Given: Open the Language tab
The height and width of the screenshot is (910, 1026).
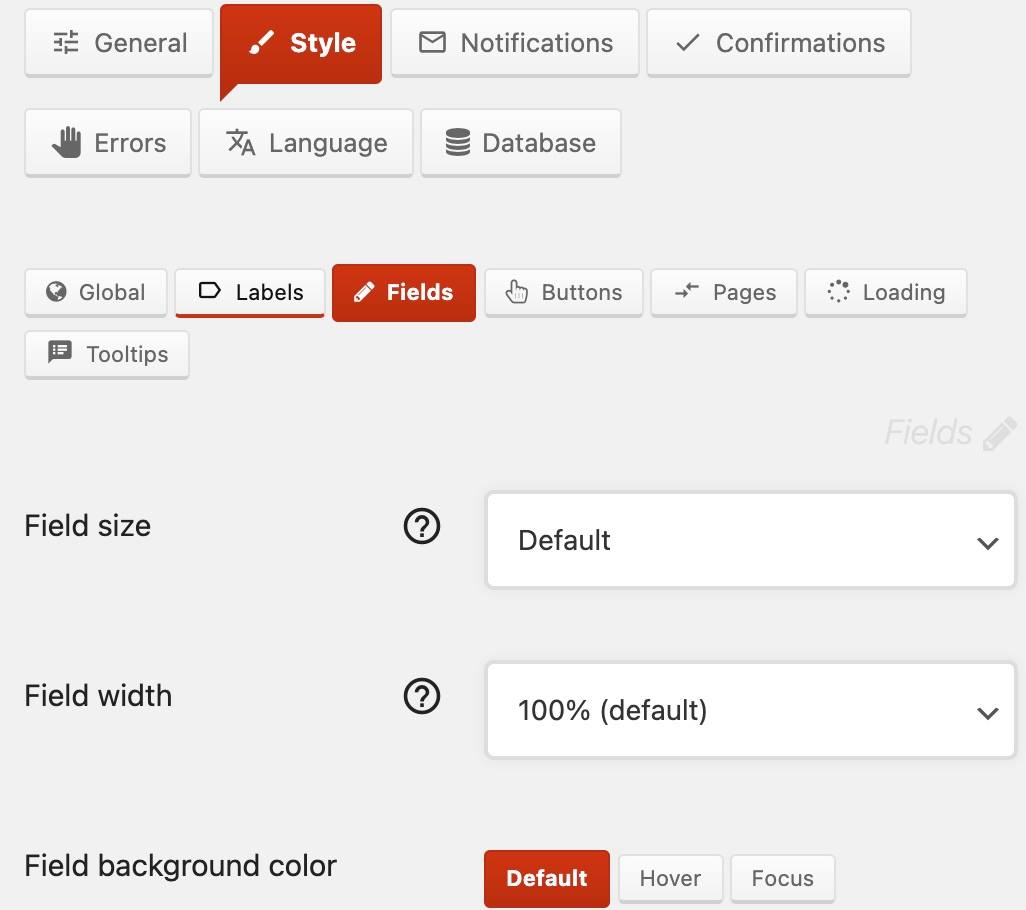Looking at the screenshot, I should (306, 143).
